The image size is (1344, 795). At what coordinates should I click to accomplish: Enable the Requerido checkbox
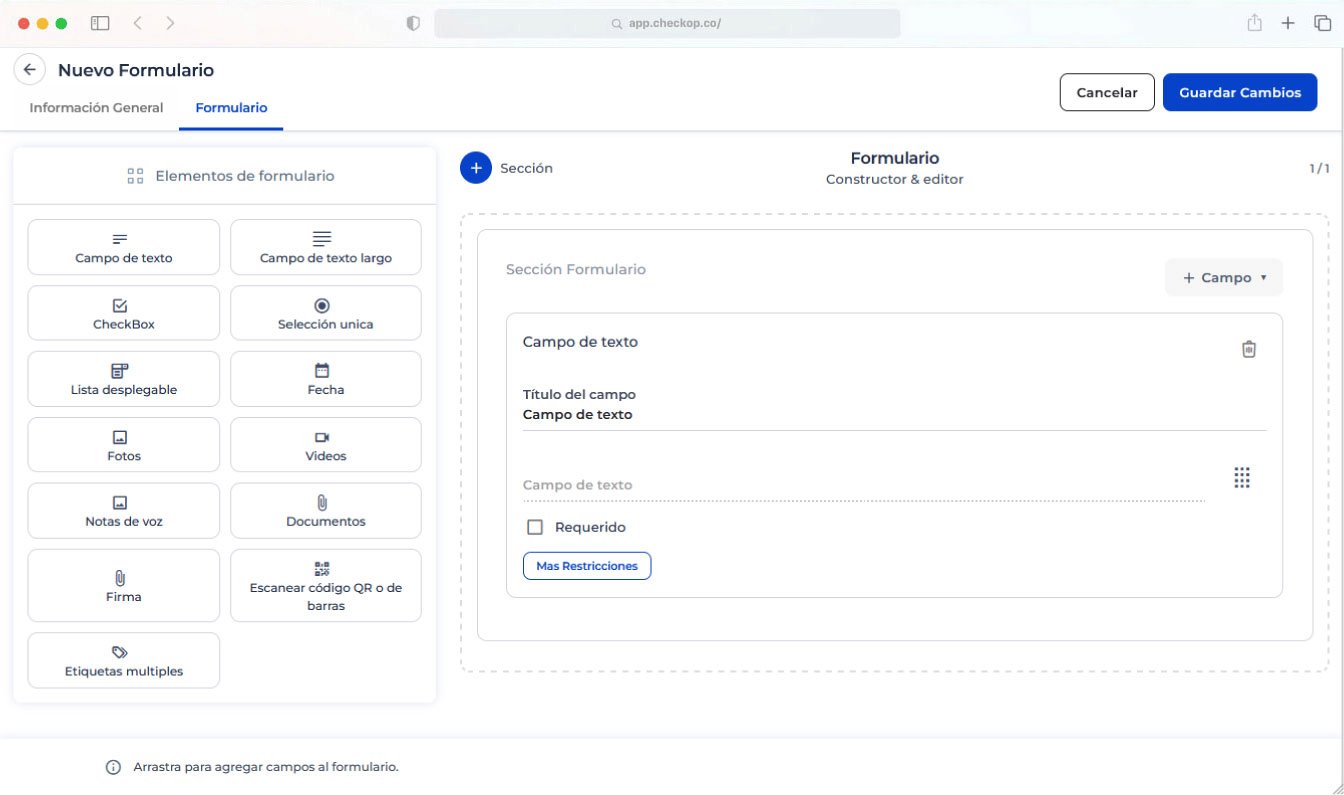point(535,526)
